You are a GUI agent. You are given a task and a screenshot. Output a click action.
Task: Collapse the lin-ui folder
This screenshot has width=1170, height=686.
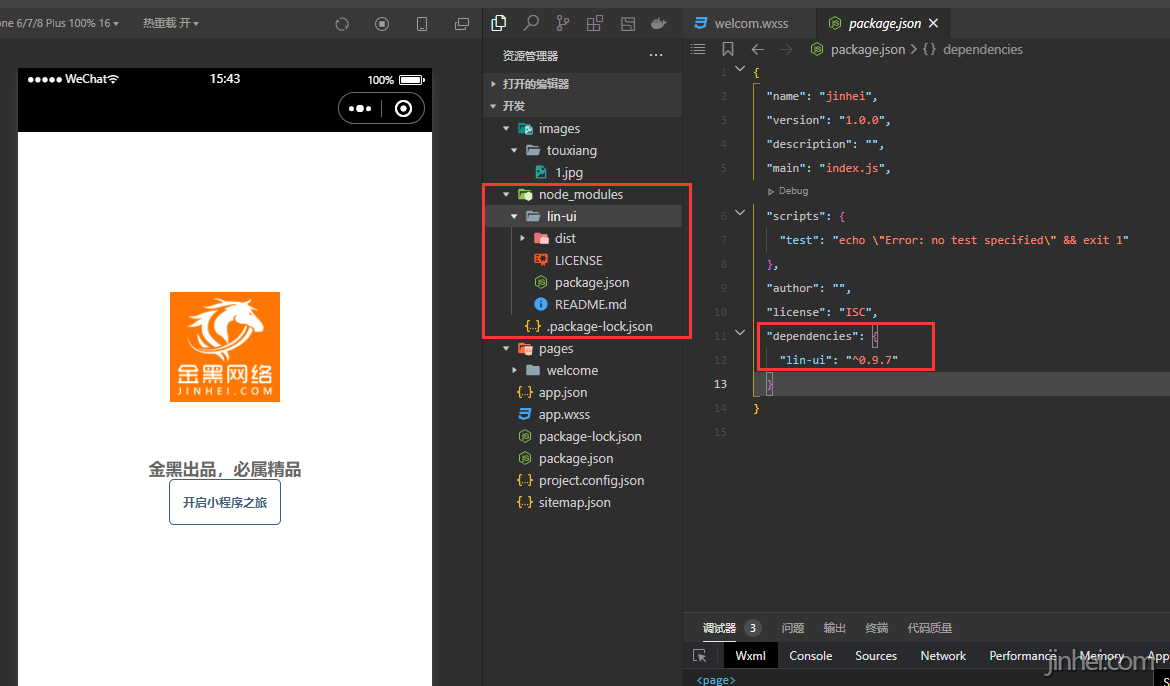[x=514, y=216]
